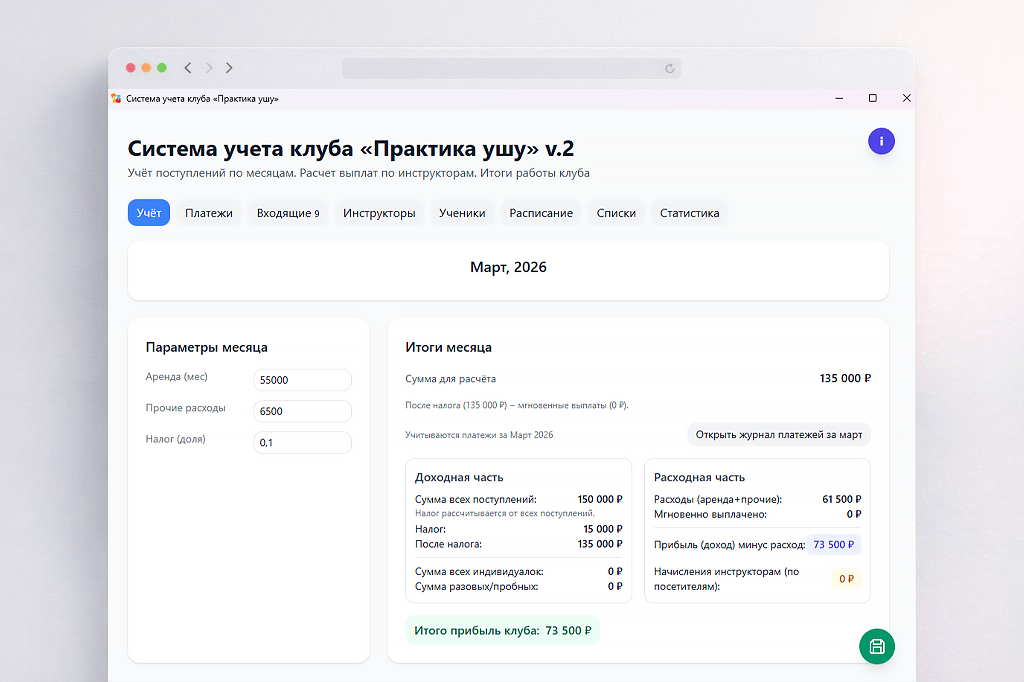The width and height of the screenshot is (1024, 682).
Task: Switch to the Платежи tab
Action: (209, 212)
